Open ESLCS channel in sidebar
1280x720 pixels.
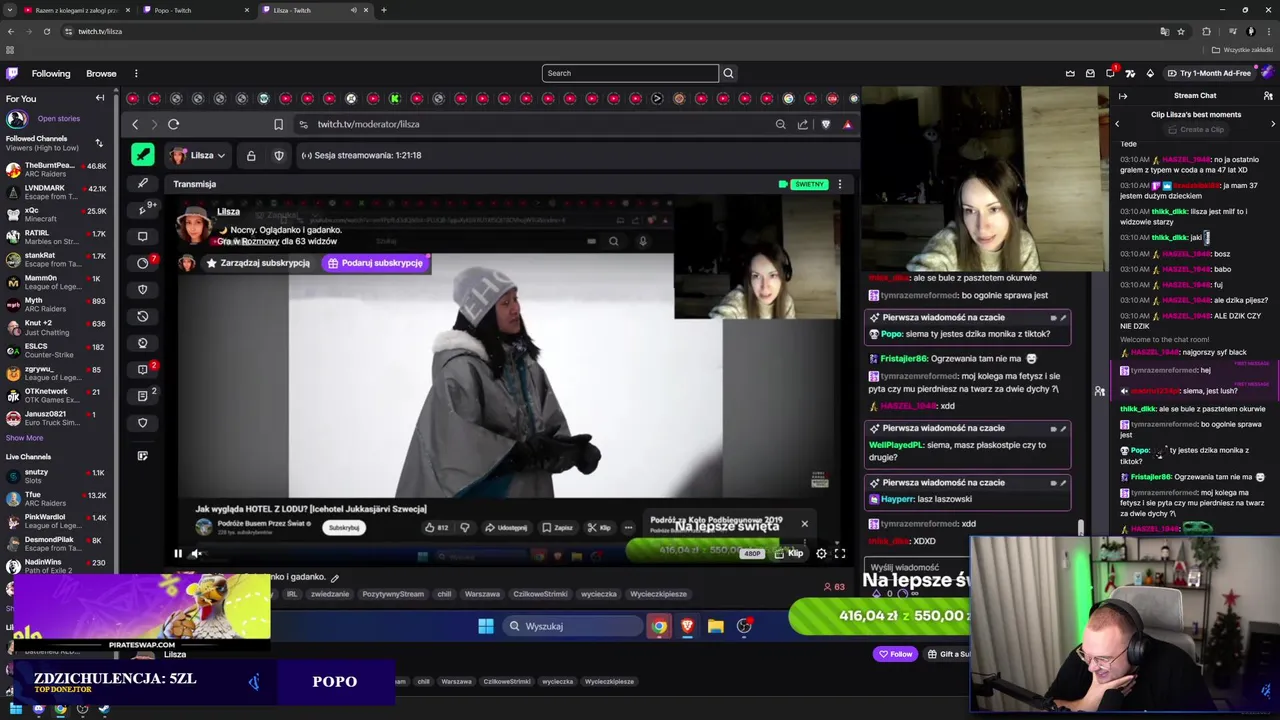pos(57,351)
